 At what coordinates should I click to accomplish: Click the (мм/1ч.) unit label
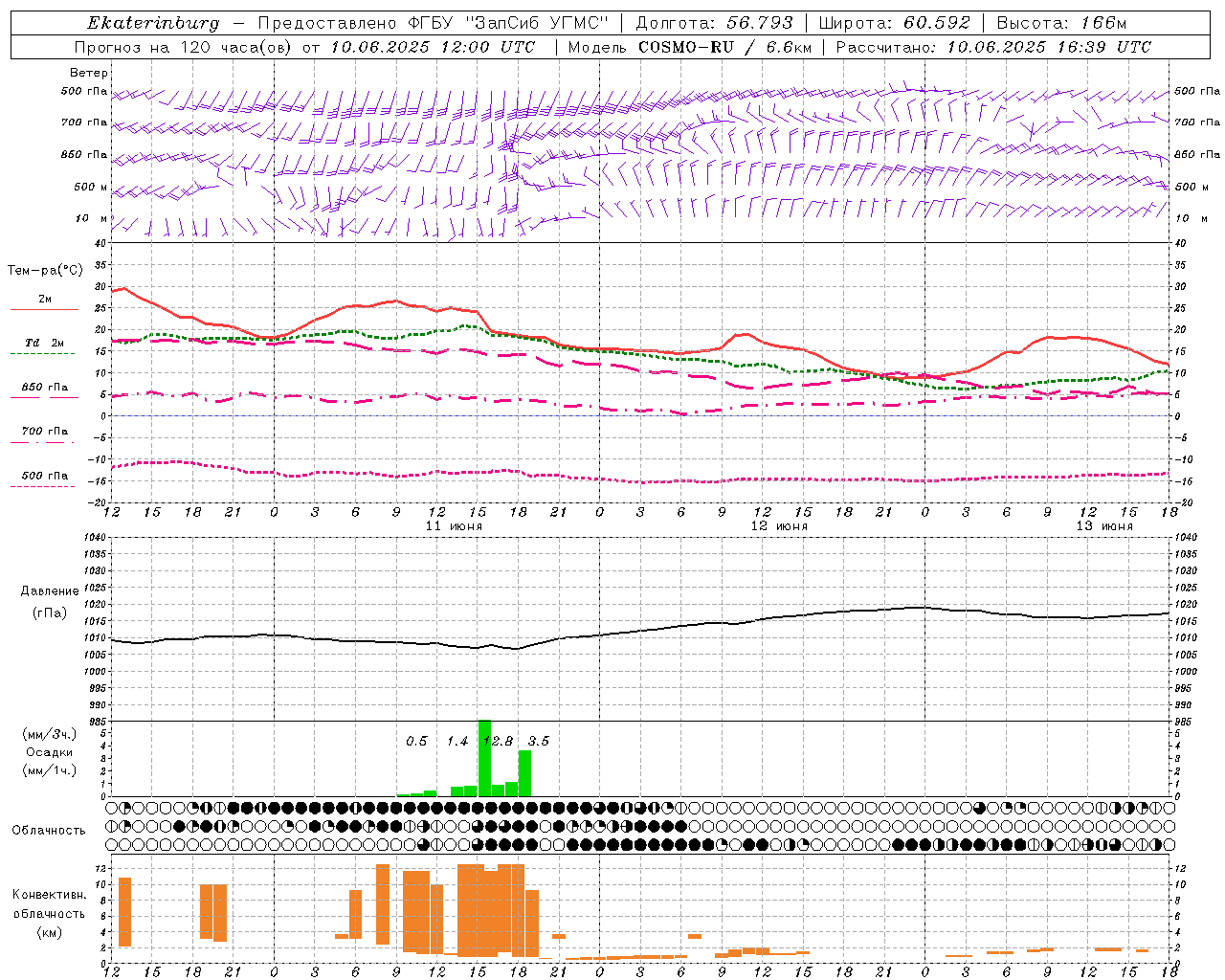tap(49, 770)
